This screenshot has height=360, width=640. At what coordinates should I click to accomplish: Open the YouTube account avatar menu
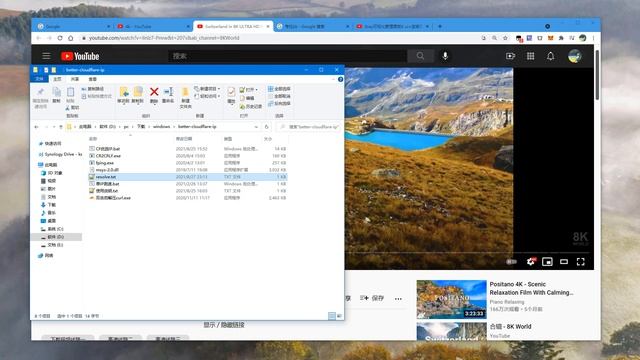[x=574, y=56]
